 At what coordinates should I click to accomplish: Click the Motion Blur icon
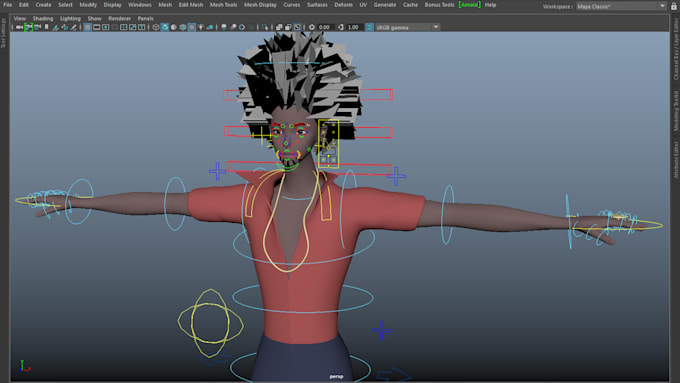233,27
